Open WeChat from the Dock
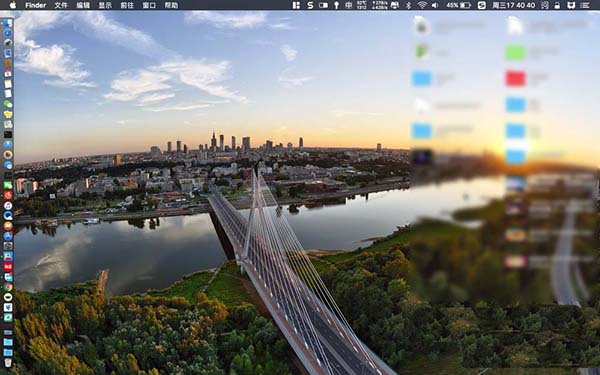 point(8,104)
